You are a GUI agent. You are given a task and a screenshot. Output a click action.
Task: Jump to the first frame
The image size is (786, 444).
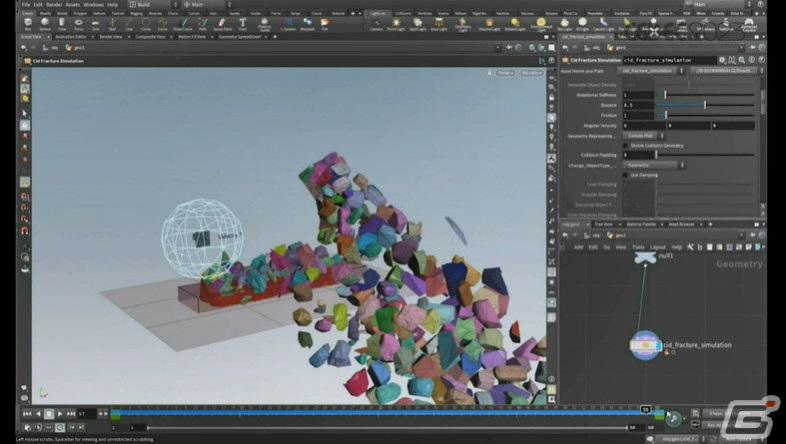coord(27,413)
